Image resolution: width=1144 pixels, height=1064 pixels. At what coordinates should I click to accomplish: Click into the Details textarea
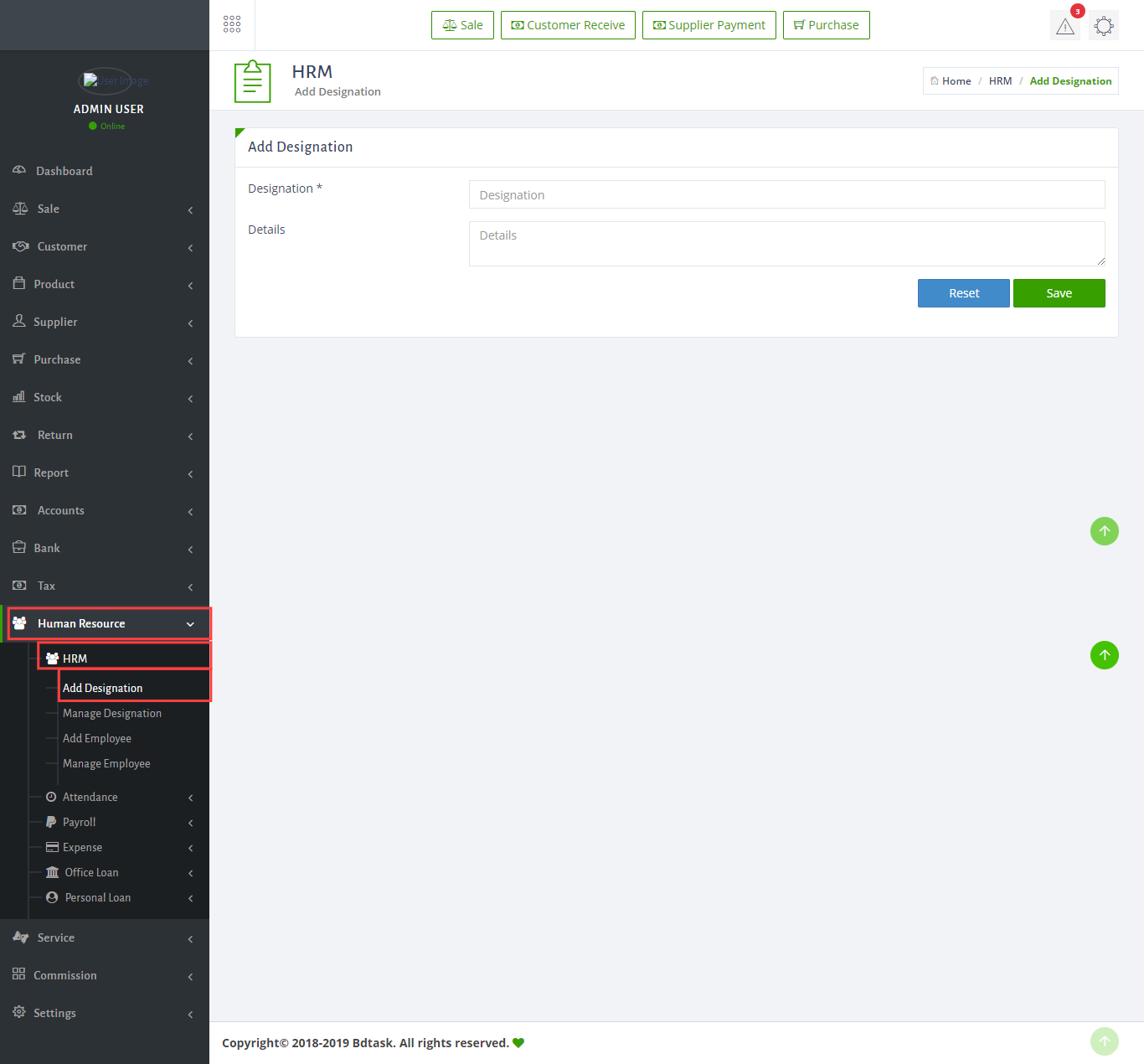pos(786,244)
